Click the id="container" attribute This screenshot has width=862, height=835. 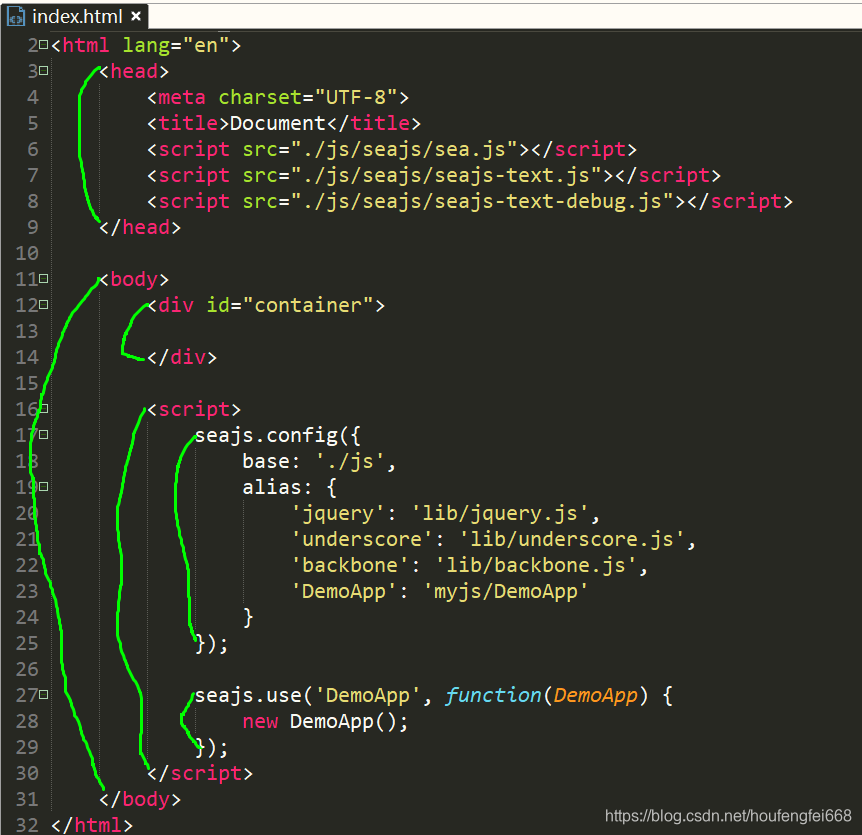tap(290, 305)
